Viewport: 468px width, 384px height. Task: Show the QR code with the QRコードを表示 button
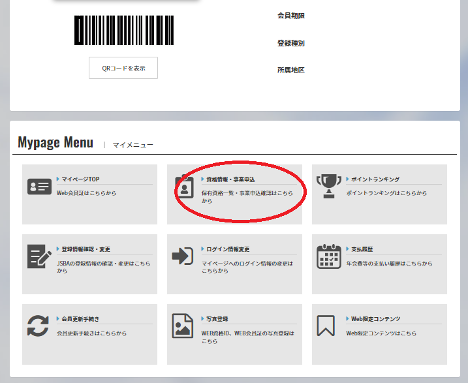tap(123, 68)
